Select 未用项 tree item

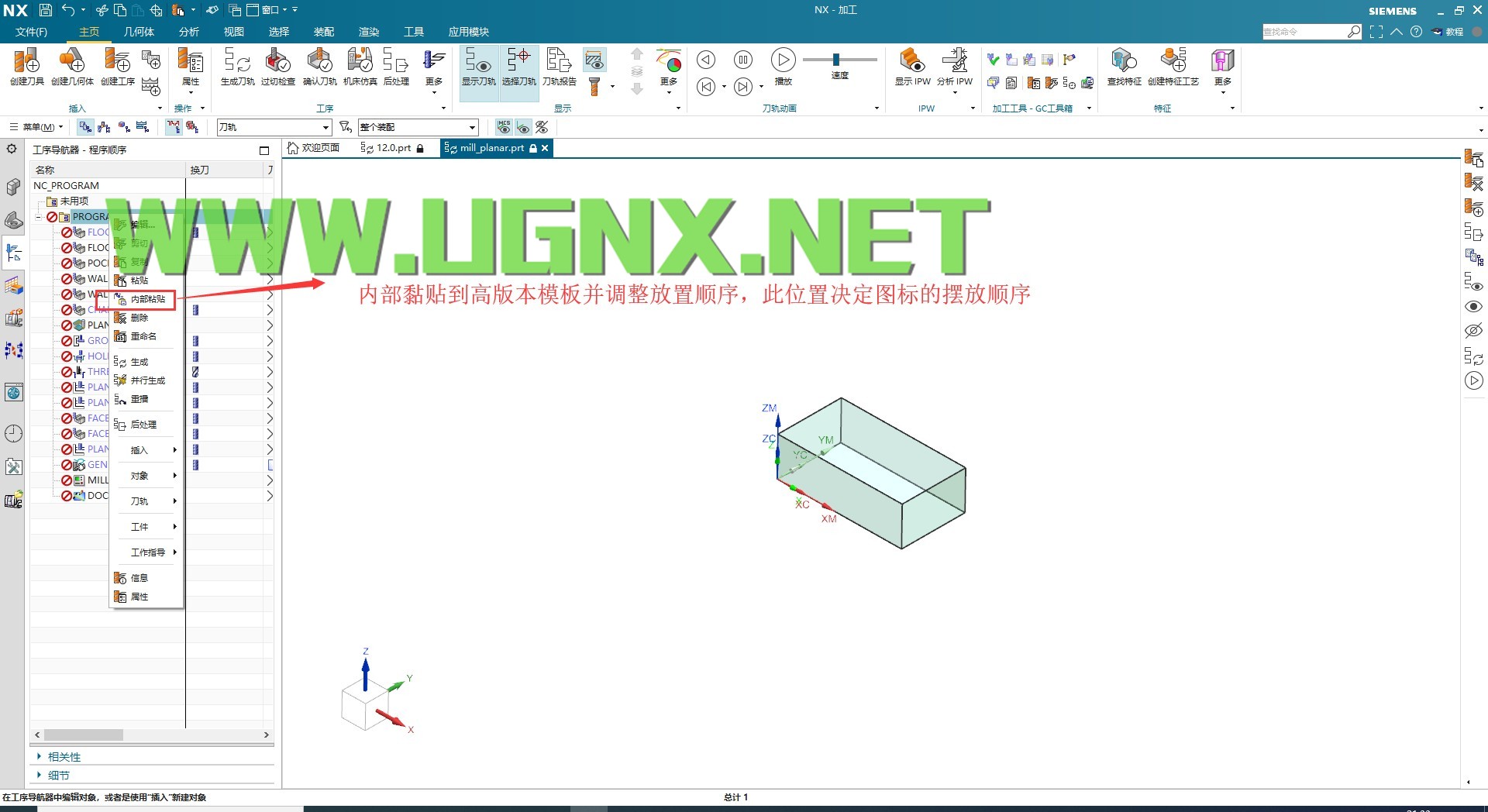(74, 201)
